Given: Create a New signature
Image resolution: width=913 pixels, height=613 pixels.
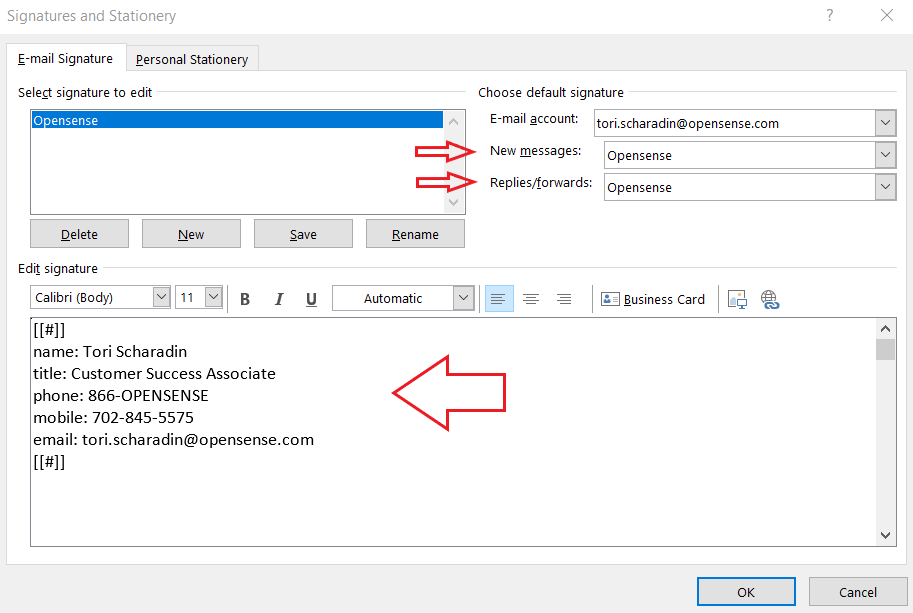Looking at the screenshot, I should [191, 234].
